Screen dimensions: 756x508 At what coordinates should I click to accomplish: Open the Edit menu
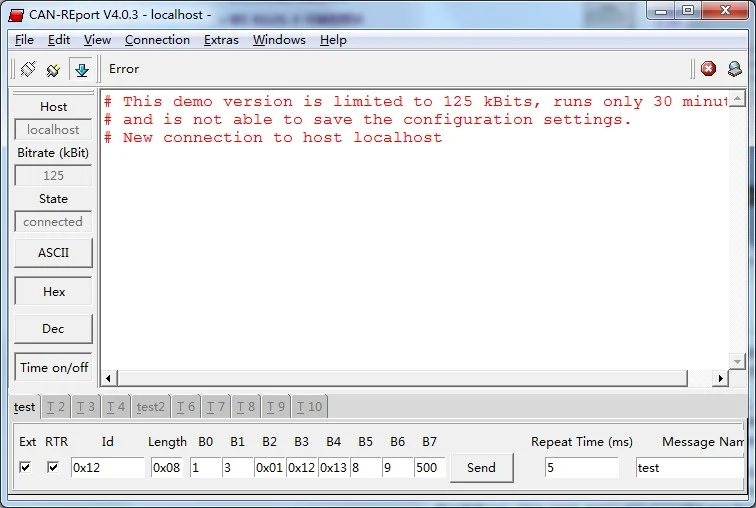[59, 40]
